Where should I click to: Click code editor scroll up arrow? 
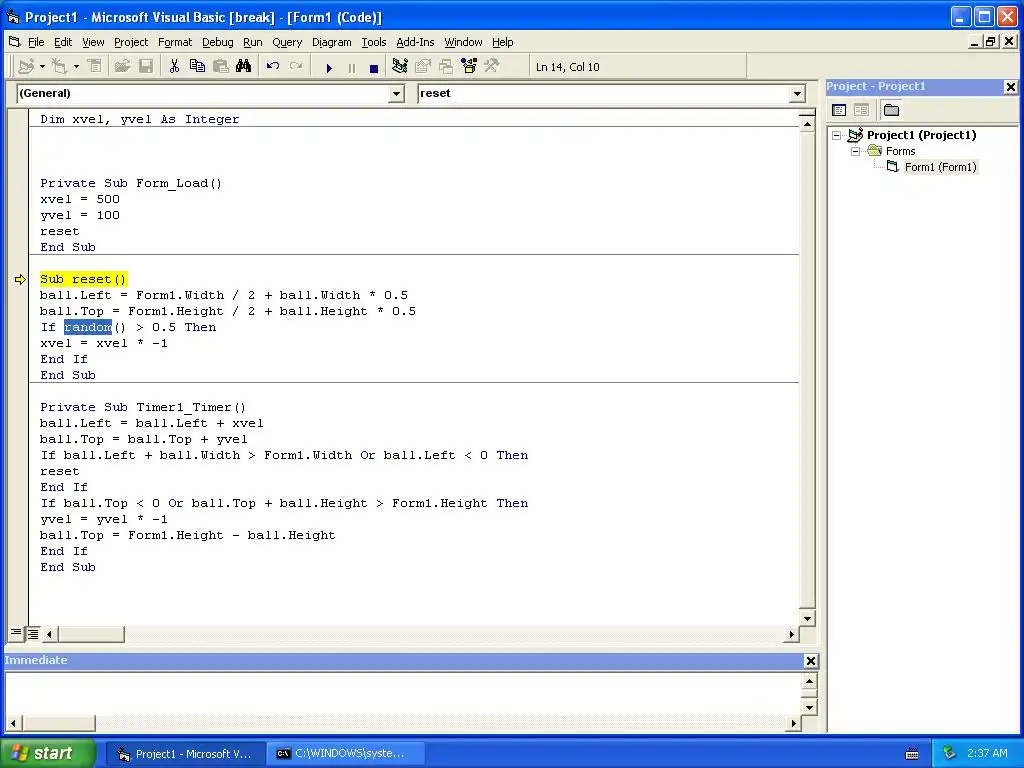[807, 123]
